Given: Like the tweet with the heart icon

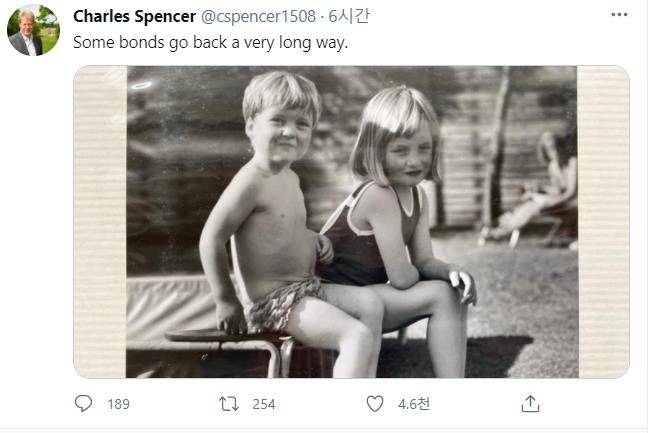Looking at the screenshot, I should pos(375,404).
